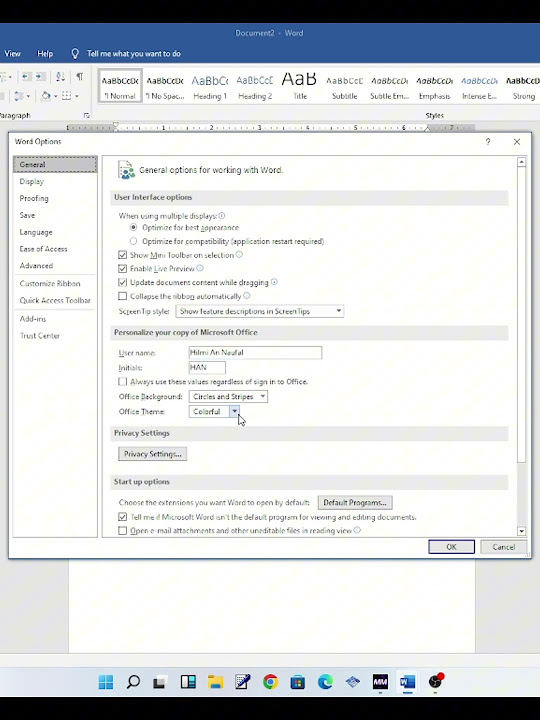Viewport: 540px width, 720px height.
Task: Click the Line Spacing icon in ribbon
Action: coord(18,96)
